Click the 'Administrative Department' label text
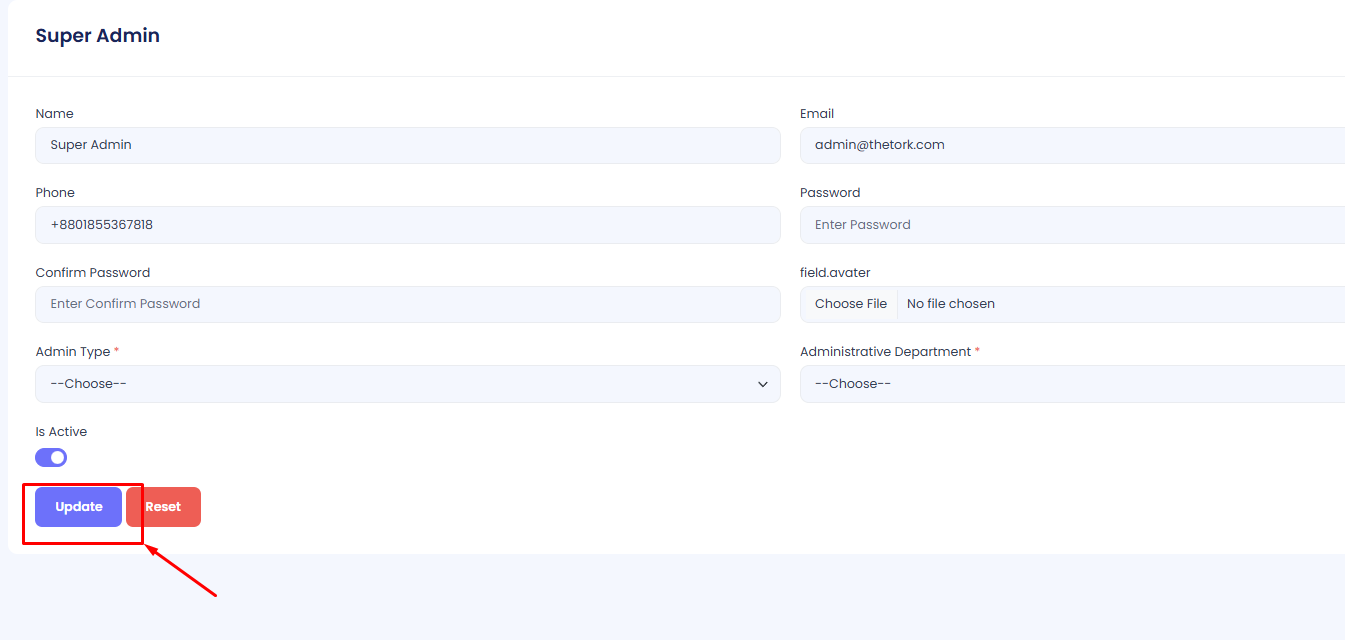1345x640 pixels. pyautogui.click(x=885, y=352)
